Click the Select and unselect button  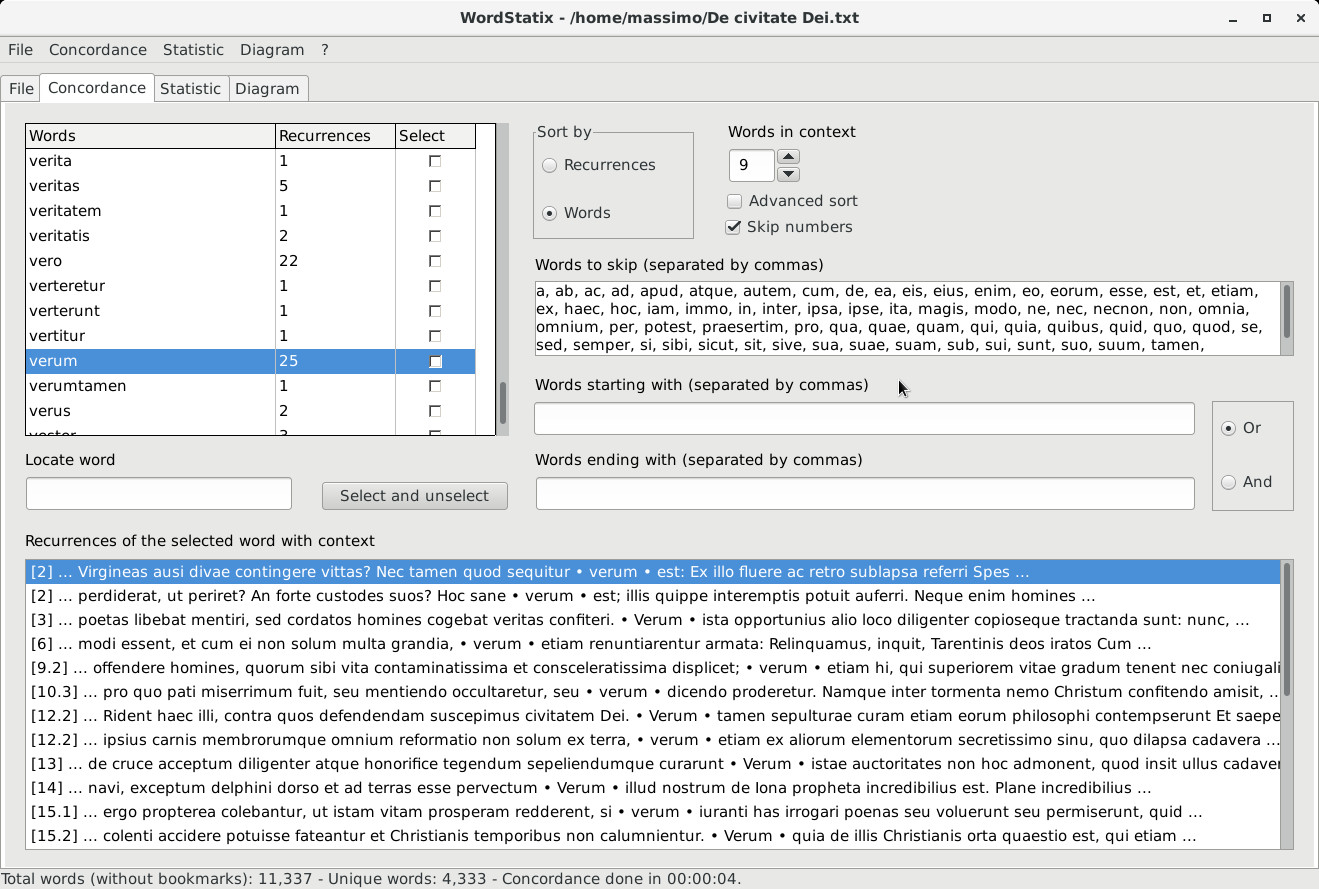(415, 496)
